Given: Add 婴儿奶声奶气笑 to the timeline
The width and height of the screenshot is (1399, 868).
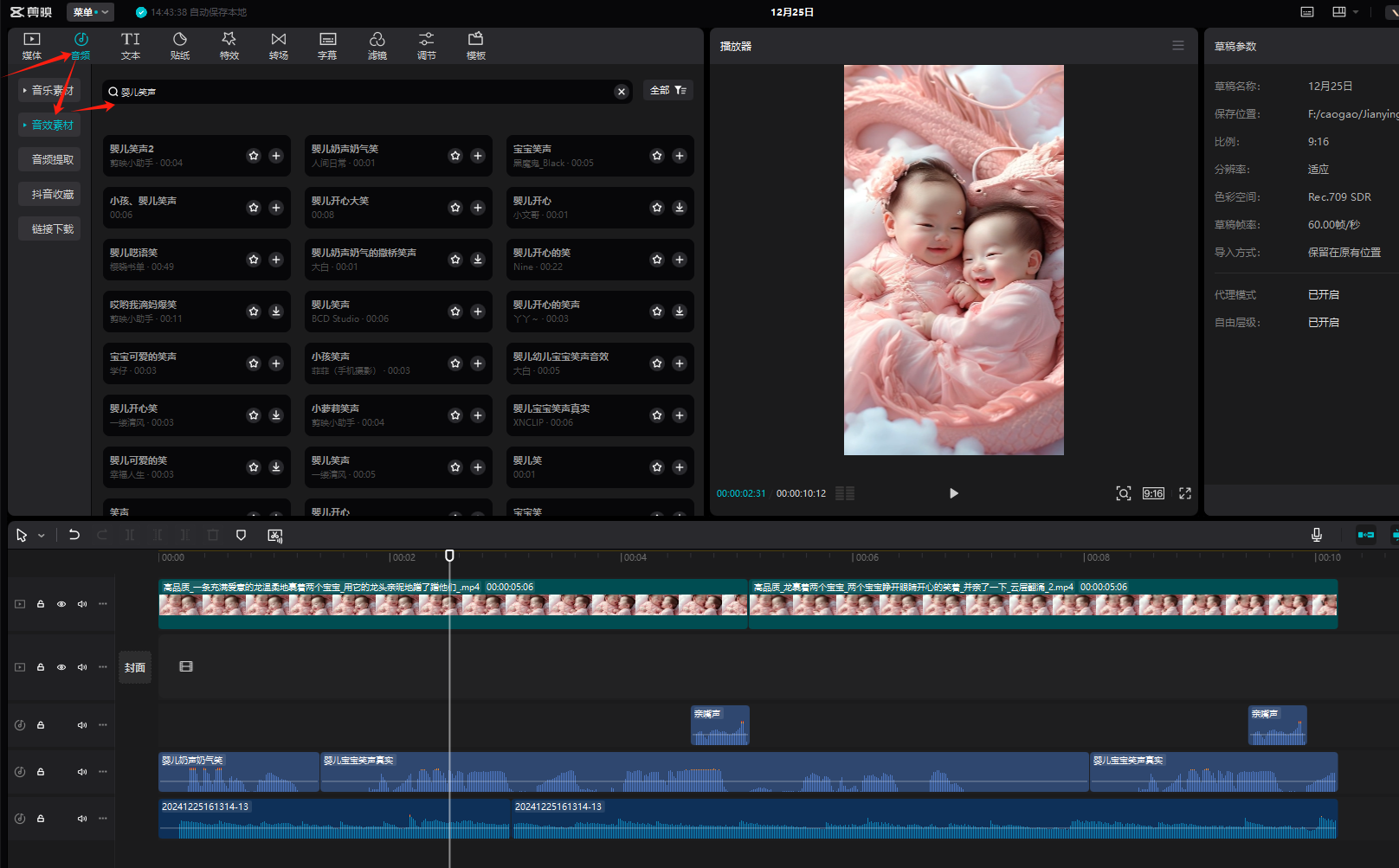Looking at the screenshot, I should point(477,156).
